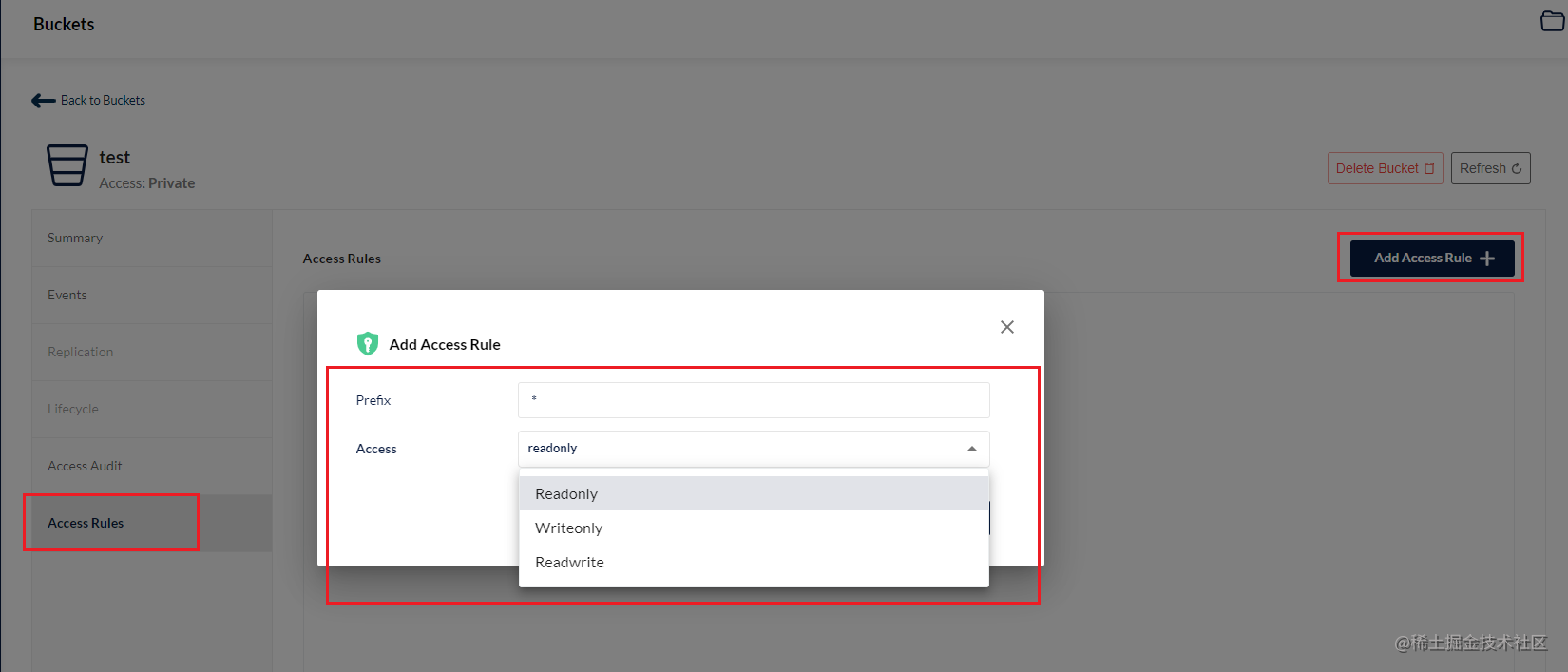Click the test bucket icon

pyautogui.click(x=67, y=165)
